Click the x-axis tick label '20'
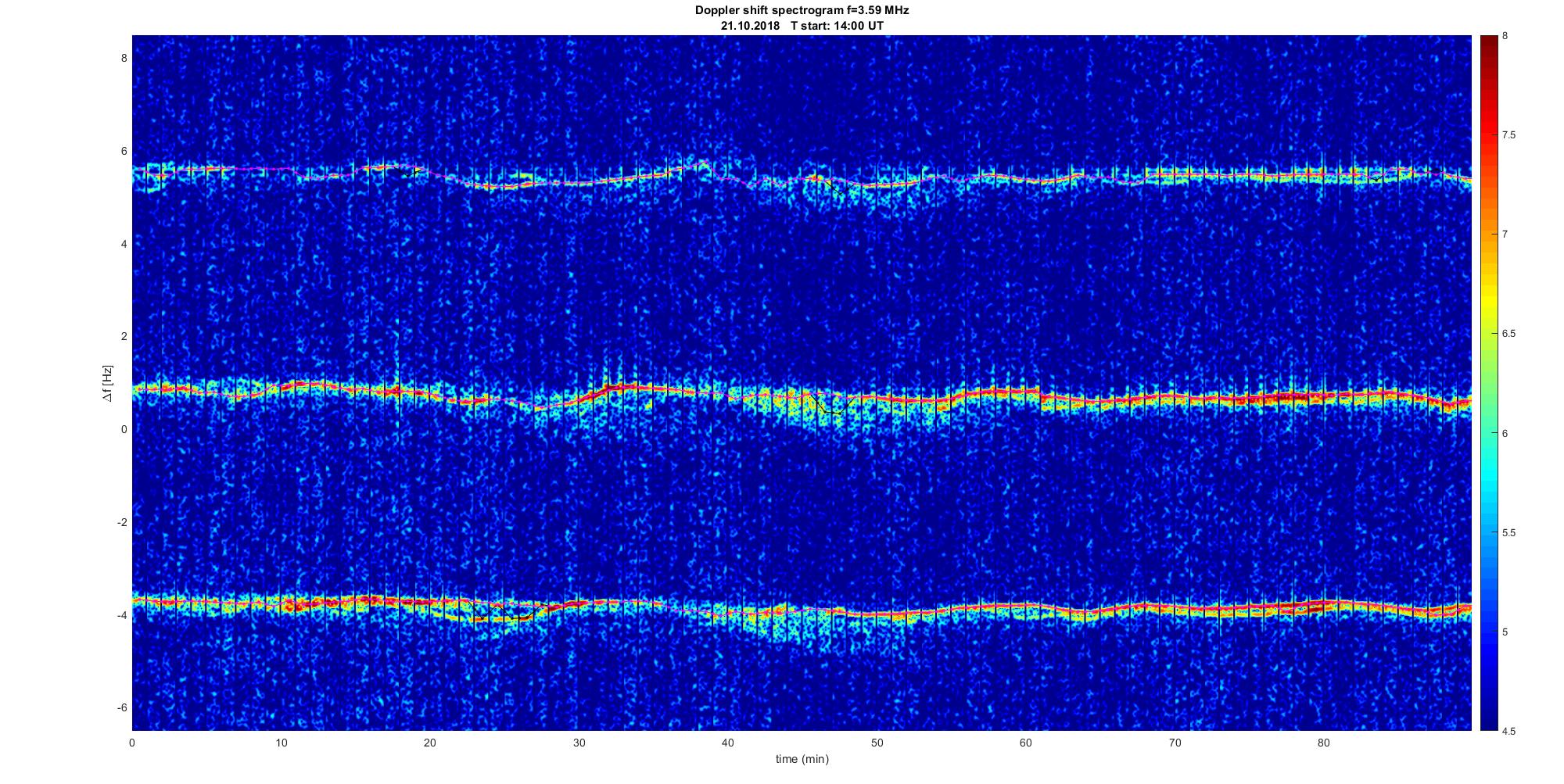This screenshot has height=784, width=1564. (x=430, y=743)
